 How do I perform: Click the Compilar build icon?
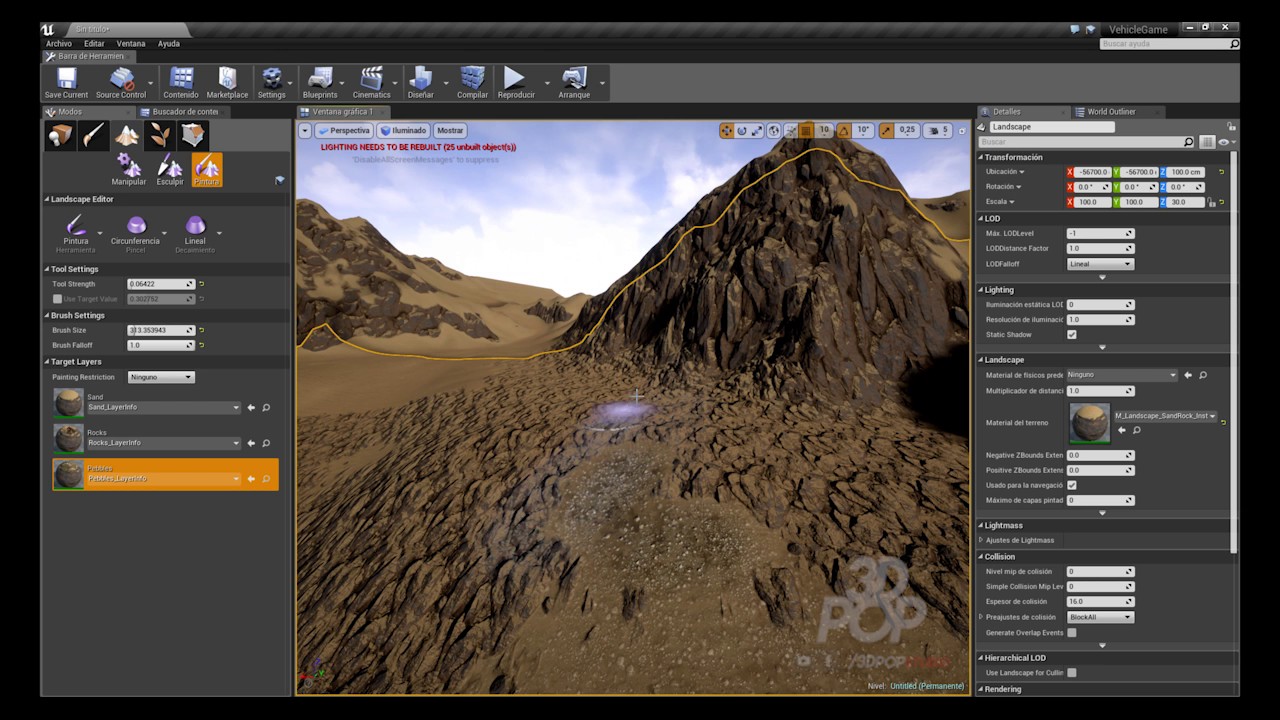(472, 78)
